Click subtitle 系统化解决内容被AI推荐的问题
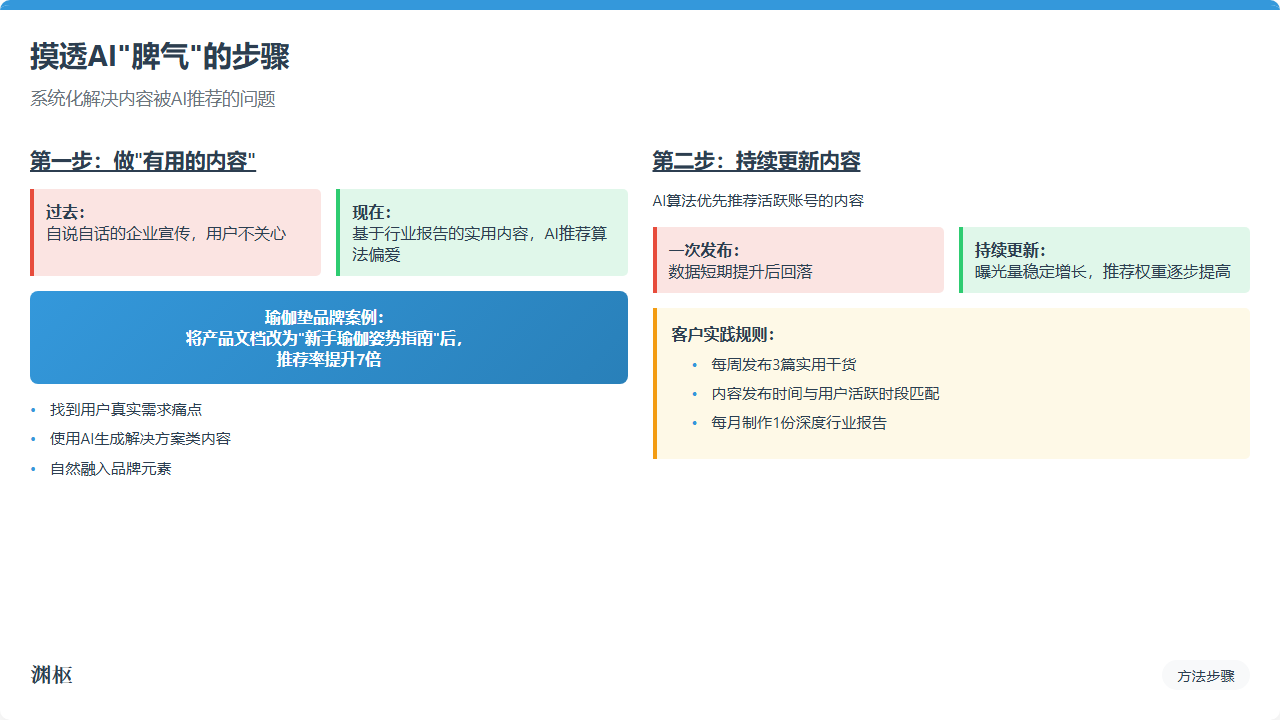1280x720 pixels. pos(153,99)
